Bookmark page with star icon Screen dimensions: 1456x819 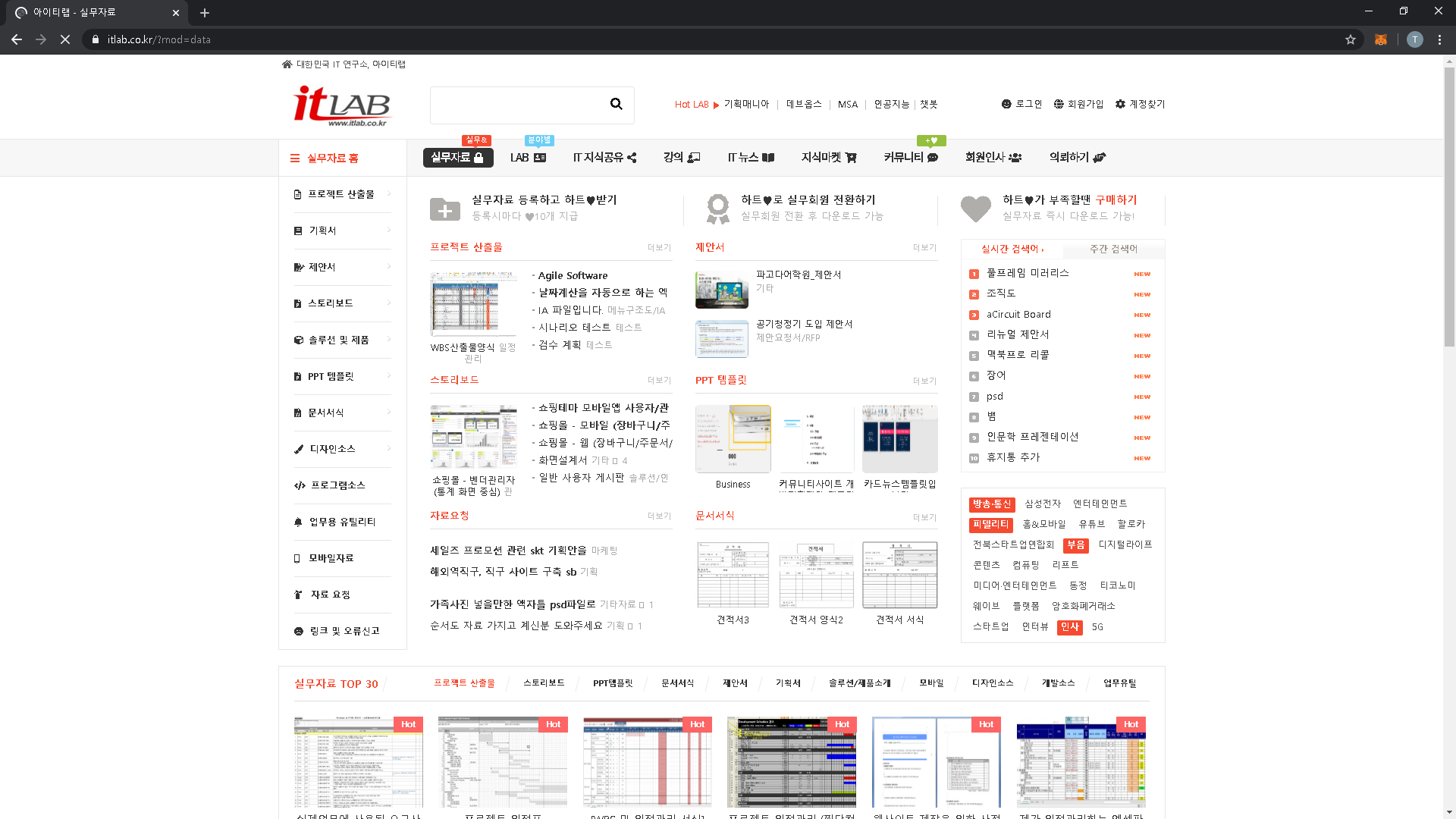[1351, 39]
